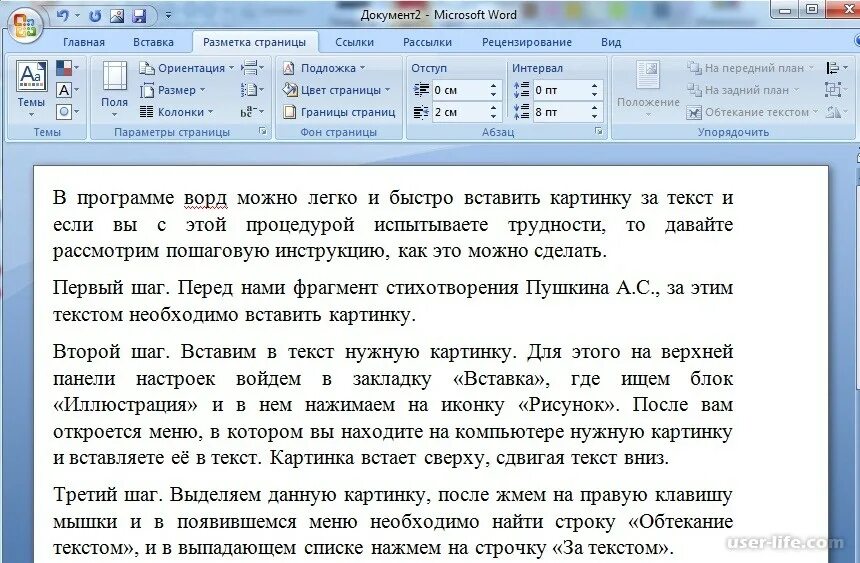The width and height of the screenshot is (860, 563).
Task: Switch to the Вставка tab
Action: pyautogui.click(x=154, y=42)
